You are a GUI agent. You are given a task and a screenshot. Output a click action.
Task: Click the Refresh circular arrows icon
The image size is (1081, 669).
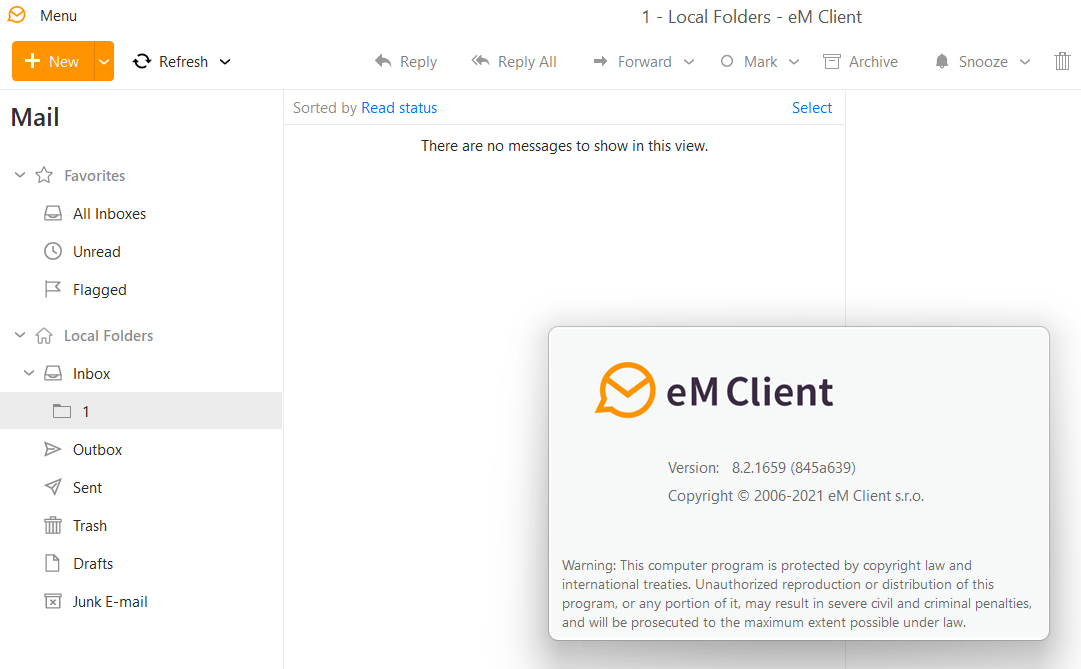pos(142,61)
